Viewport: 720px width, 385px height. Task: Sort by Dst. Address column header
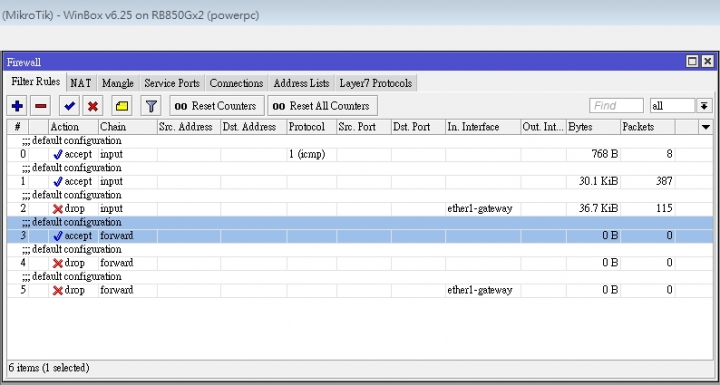coord(253,127)
